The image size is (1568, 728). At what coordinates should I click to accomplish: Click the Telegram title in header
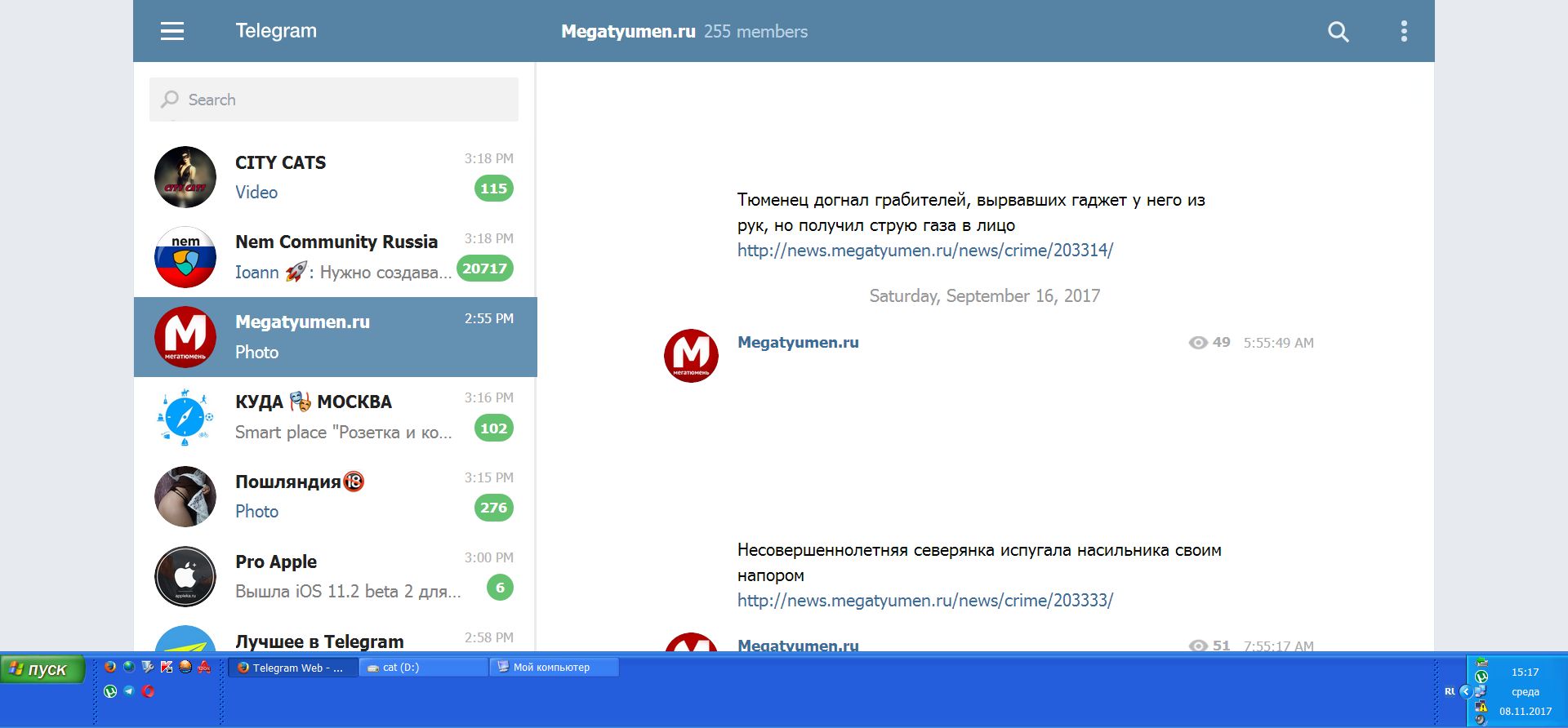276,31
